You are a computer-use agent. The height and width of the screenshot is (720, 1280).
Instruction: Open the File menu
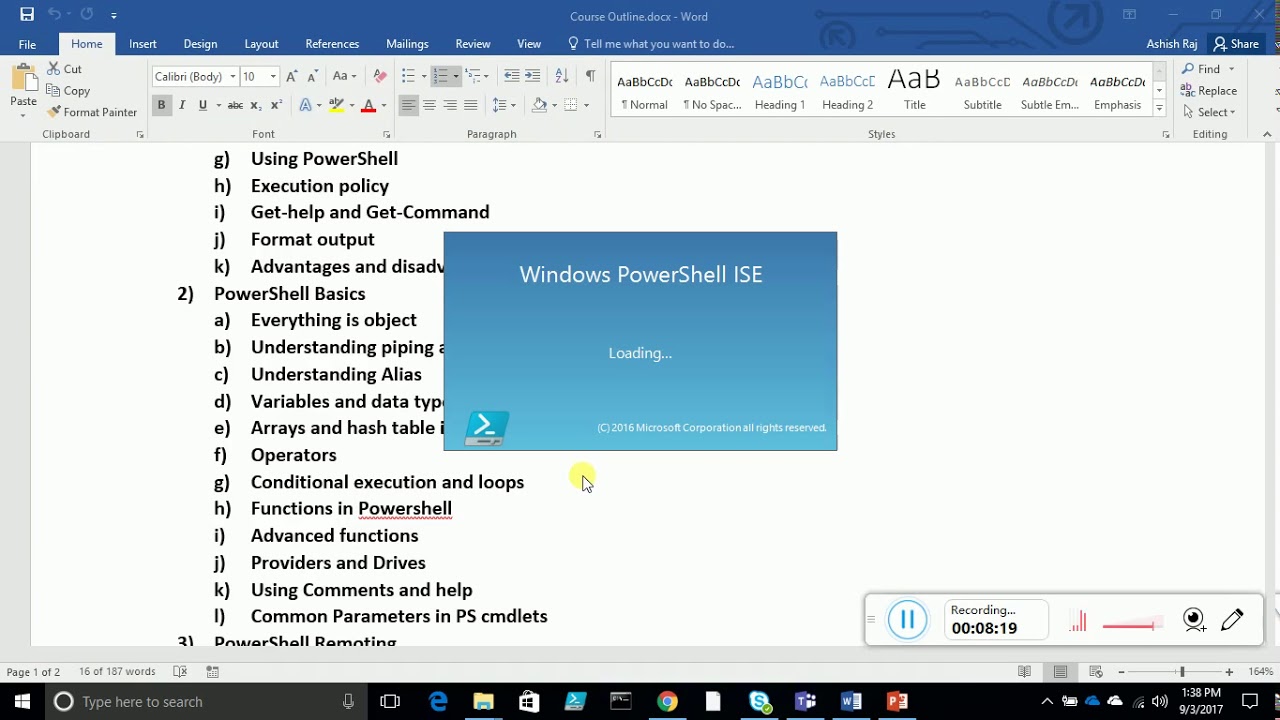[x=27, y=44]
